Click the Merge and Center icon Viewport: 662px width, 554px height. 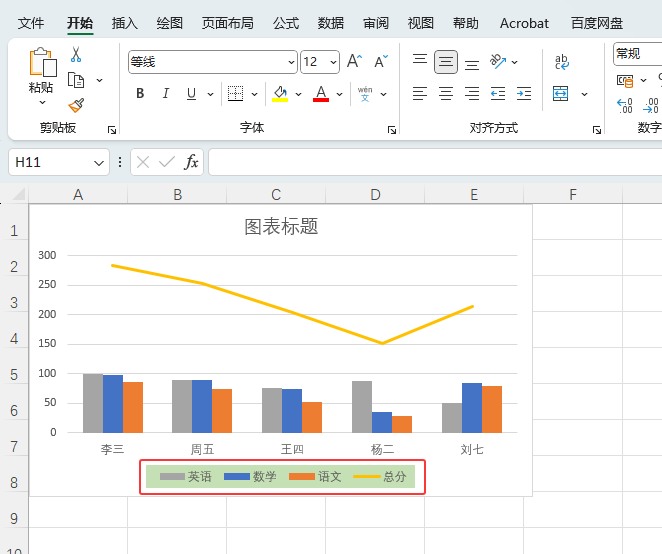click(x=560, y=94)
